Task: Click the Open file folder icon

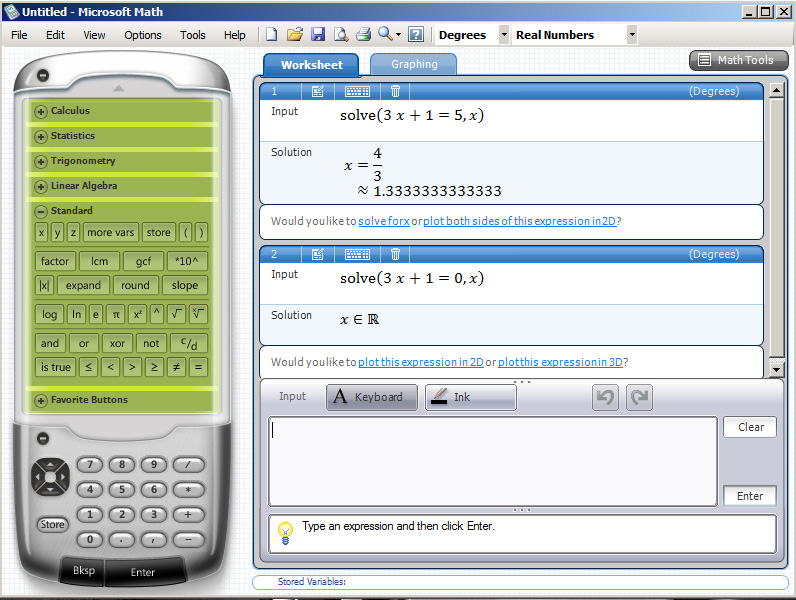Action: pyautogui.click(x=294, y=35)
